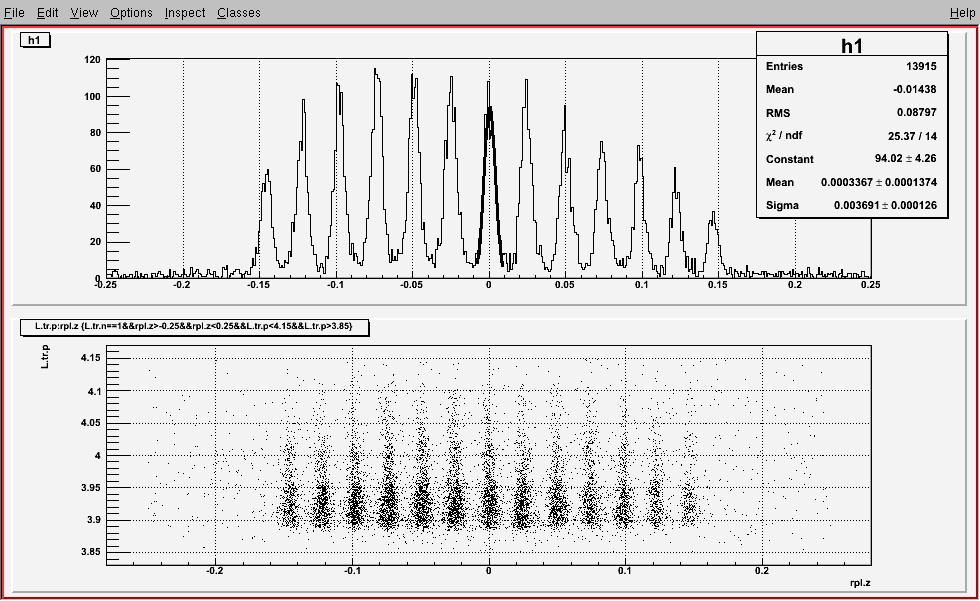Click the Constant 94.02 ± 4.26 row
This screenshot has width=980, height=601.
tap(851, 159)
